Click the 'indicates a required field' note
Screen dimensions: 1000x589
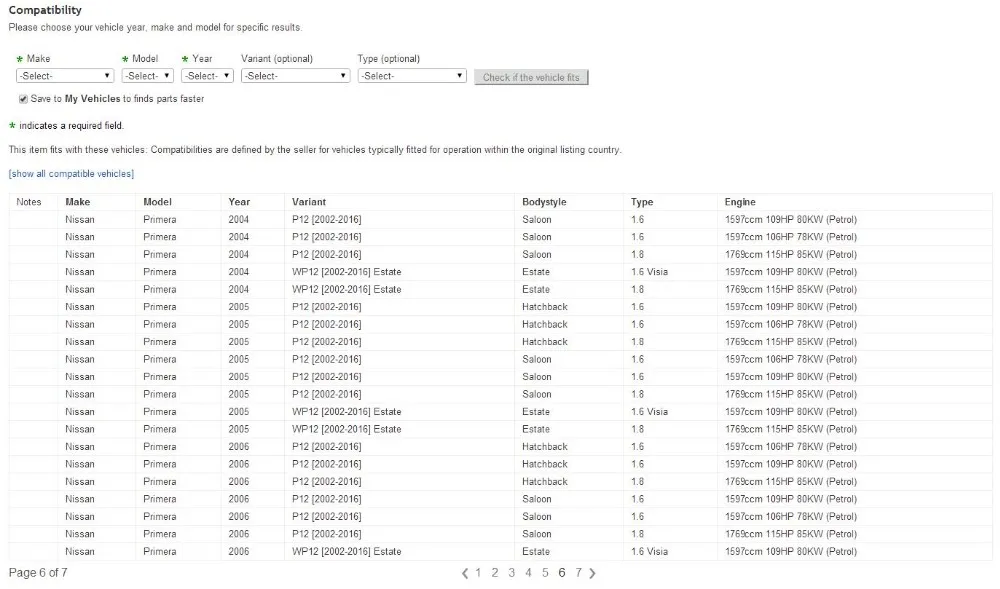(71, 126)
